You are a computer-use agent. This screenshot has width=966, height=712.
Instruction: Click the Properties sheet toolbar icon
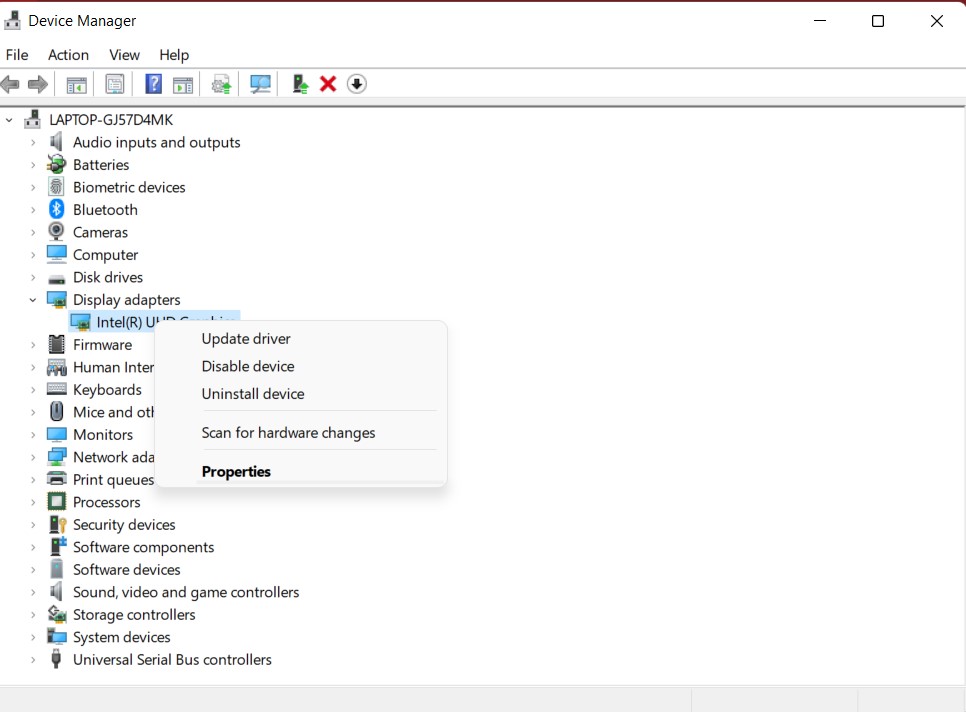(115, 84)
